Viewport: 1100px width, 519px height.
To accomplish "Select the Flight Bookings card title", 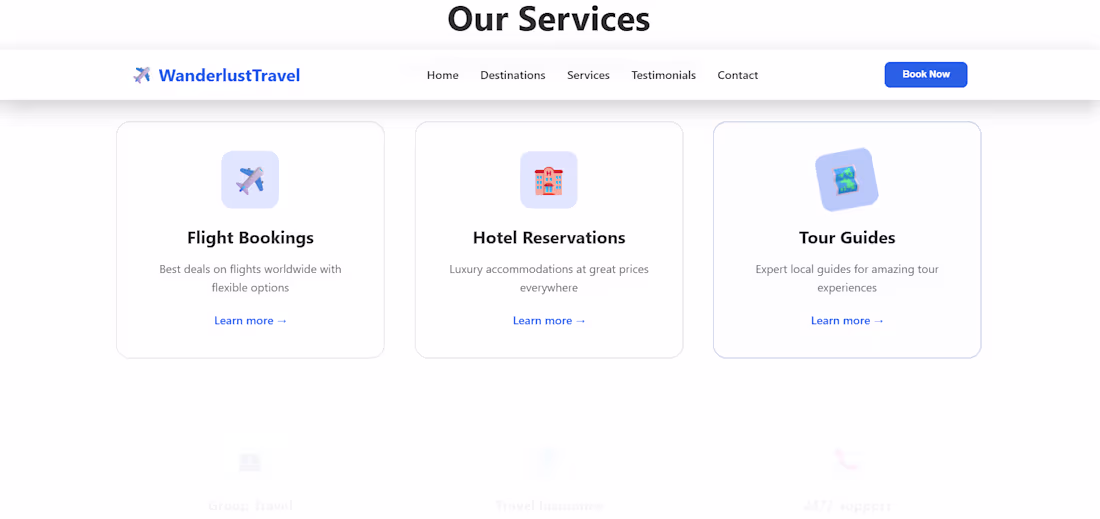I will pos(250,238).
